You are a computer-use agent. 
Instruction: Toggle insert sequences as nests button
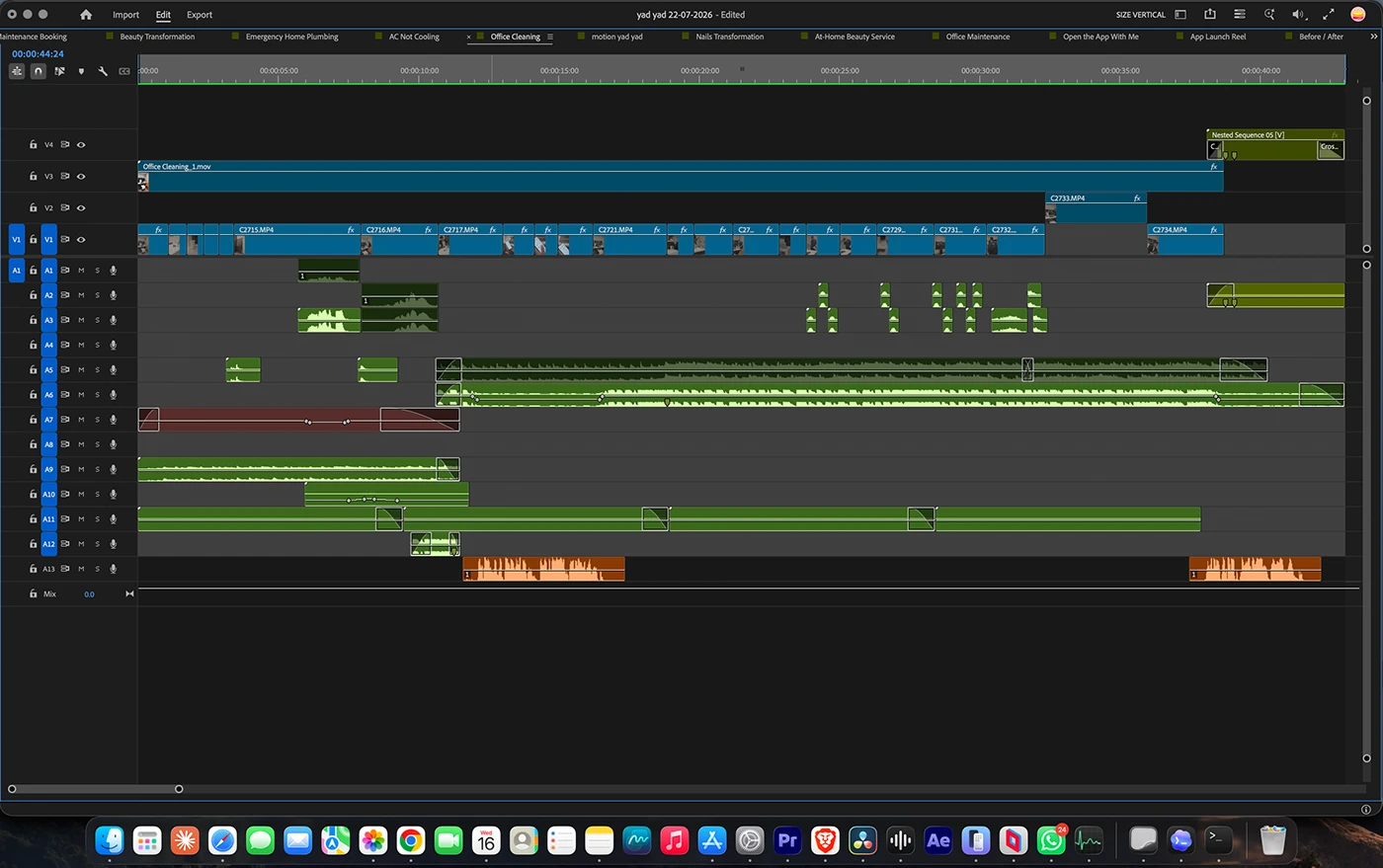click(17, 71)
